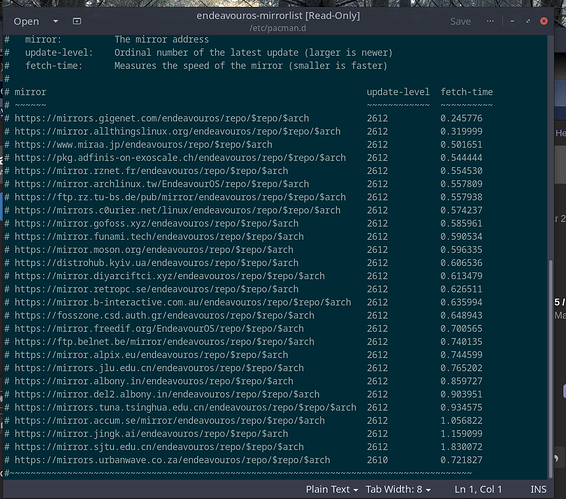Expand the Open recent files dropdown arrow
This screenshot has width=566, height=499.
pos(56,21)
